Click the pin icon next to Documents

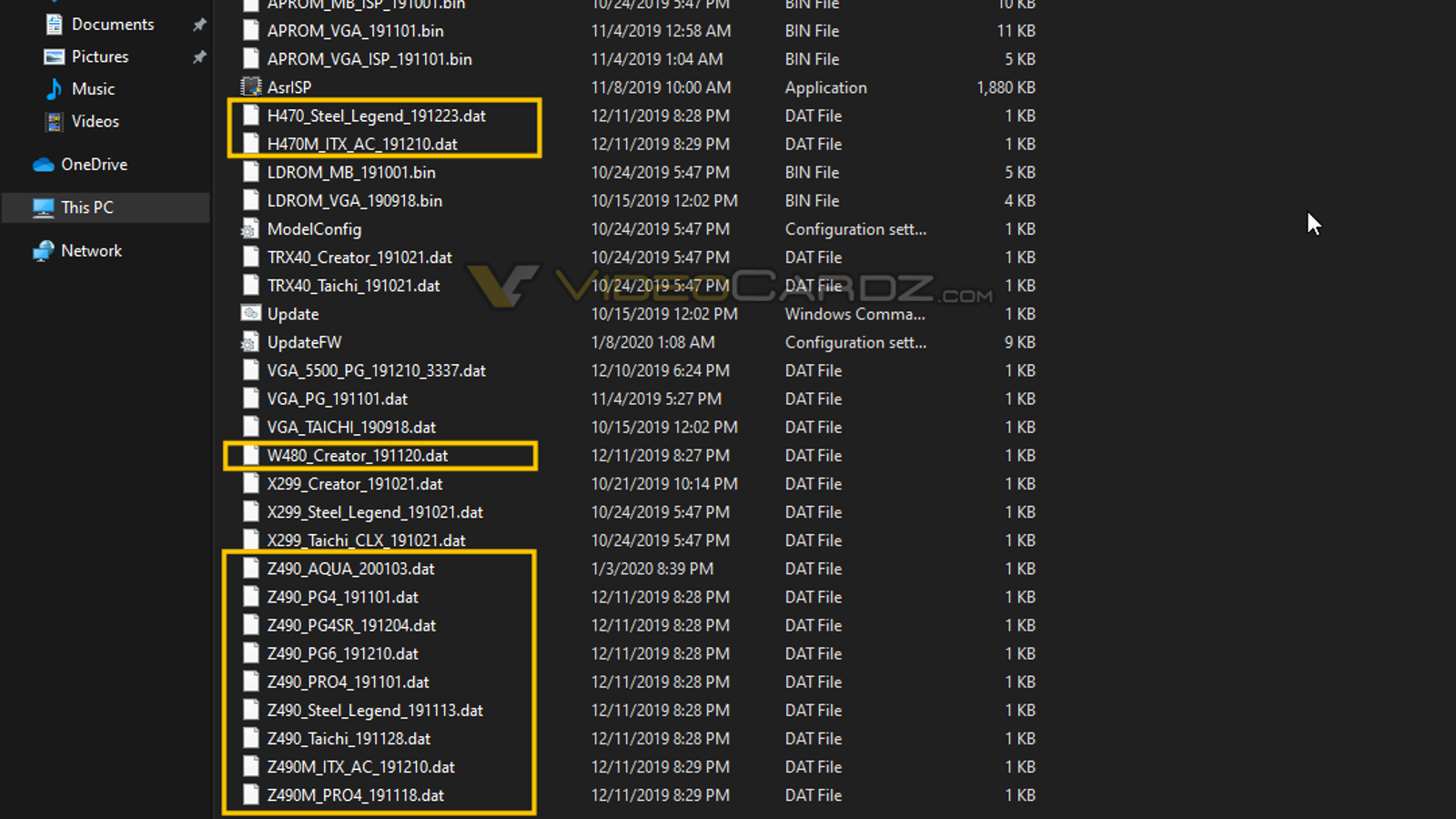[199, 25]
